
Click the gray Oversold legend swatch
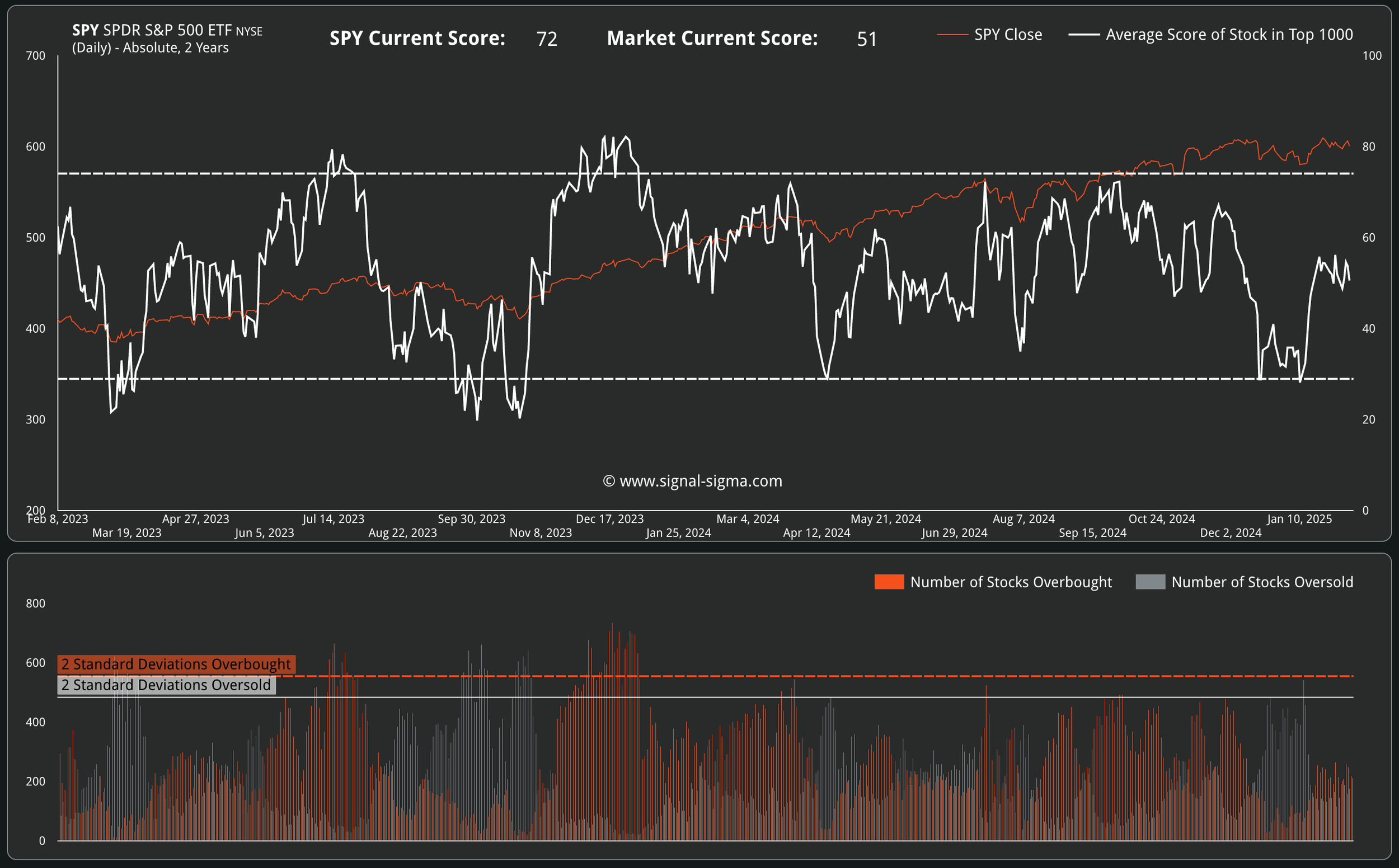tap(1150, 582)
